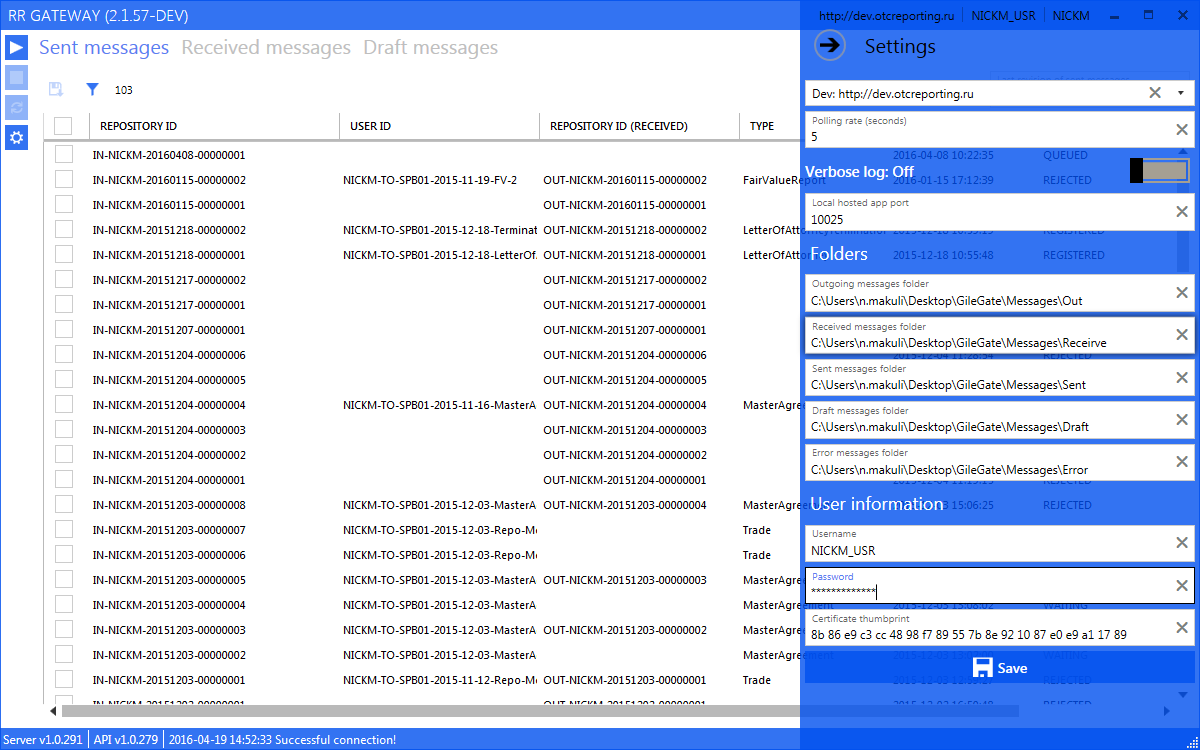Clear the Username field

click(x=1182, y=542)
